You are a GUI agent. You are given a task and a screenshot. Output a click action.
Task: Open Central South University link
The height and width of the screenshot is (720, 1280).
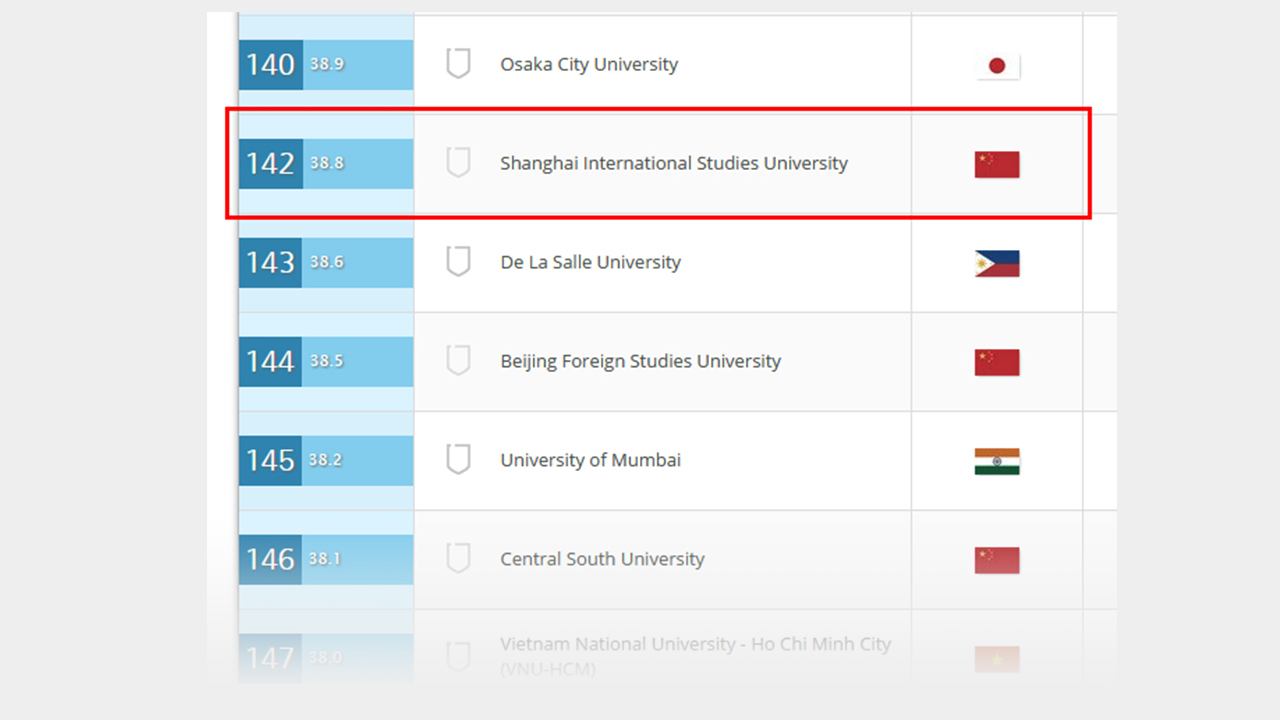pyautogui.click(x=602, y=559)
